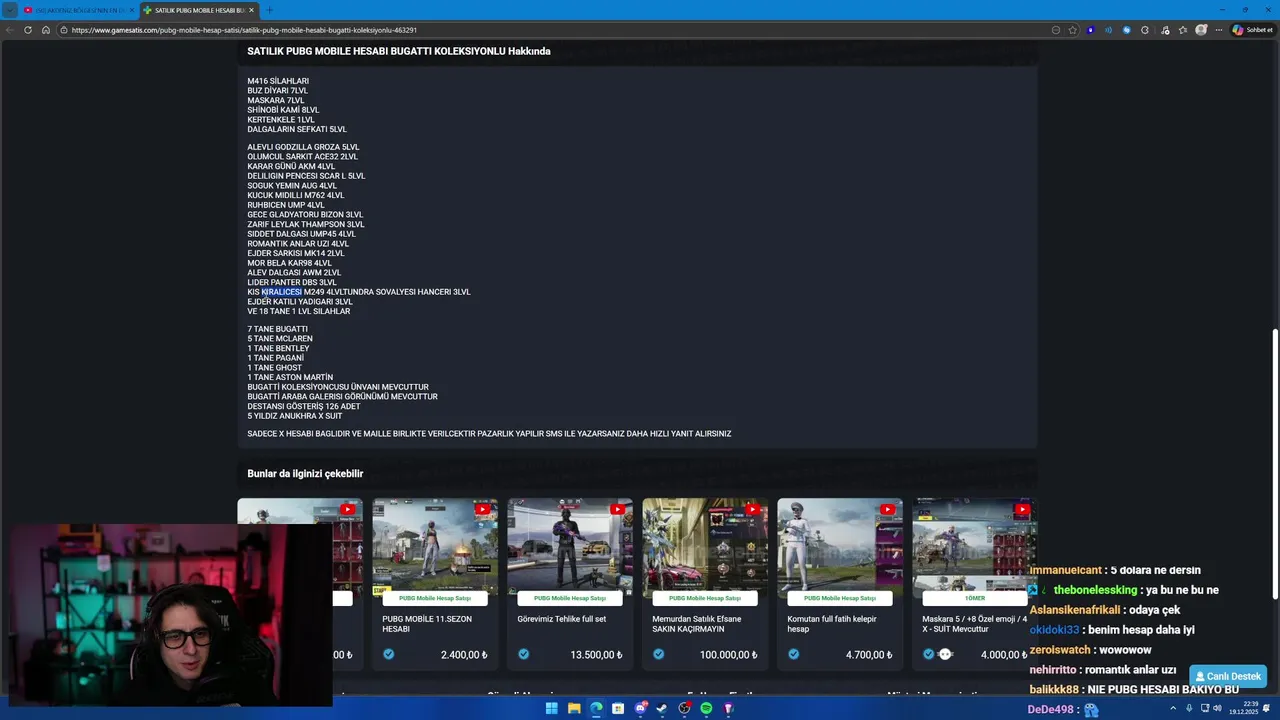The width and height of the screenshot is (1280, 720).
Task: Click the 10MER tag on Maskara card
Action: pyautogui.click(x=975, y=598)
